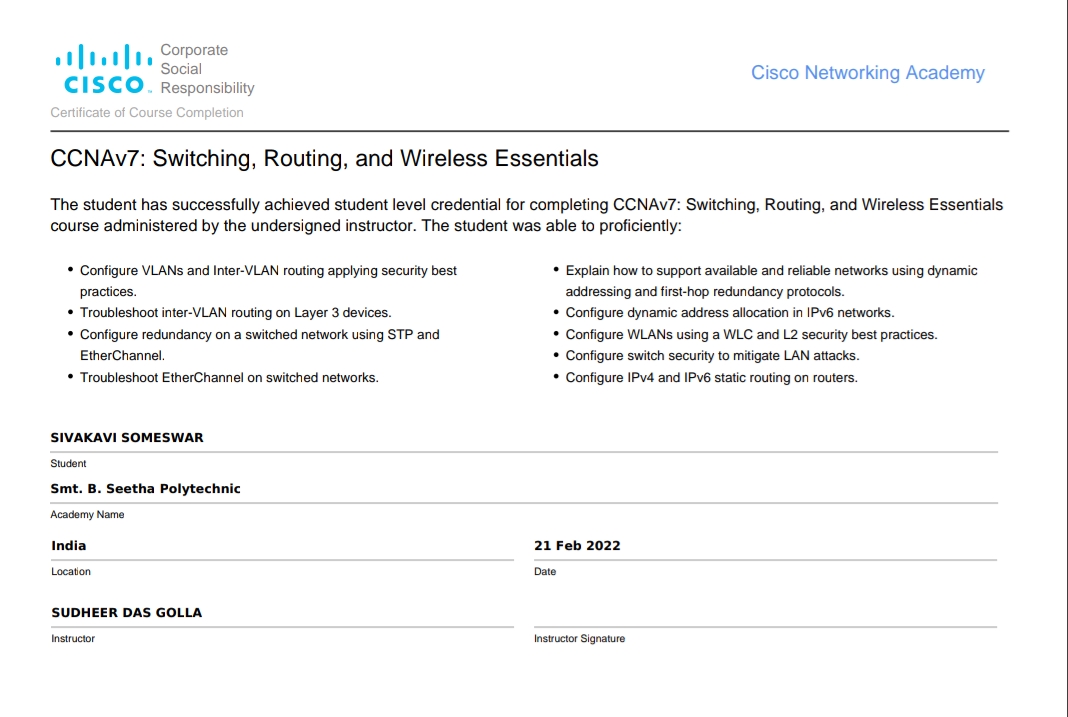Click the Troubleshoot EtherChannel bullet point
1068x717 pixels.
click(x=229, y=378)
